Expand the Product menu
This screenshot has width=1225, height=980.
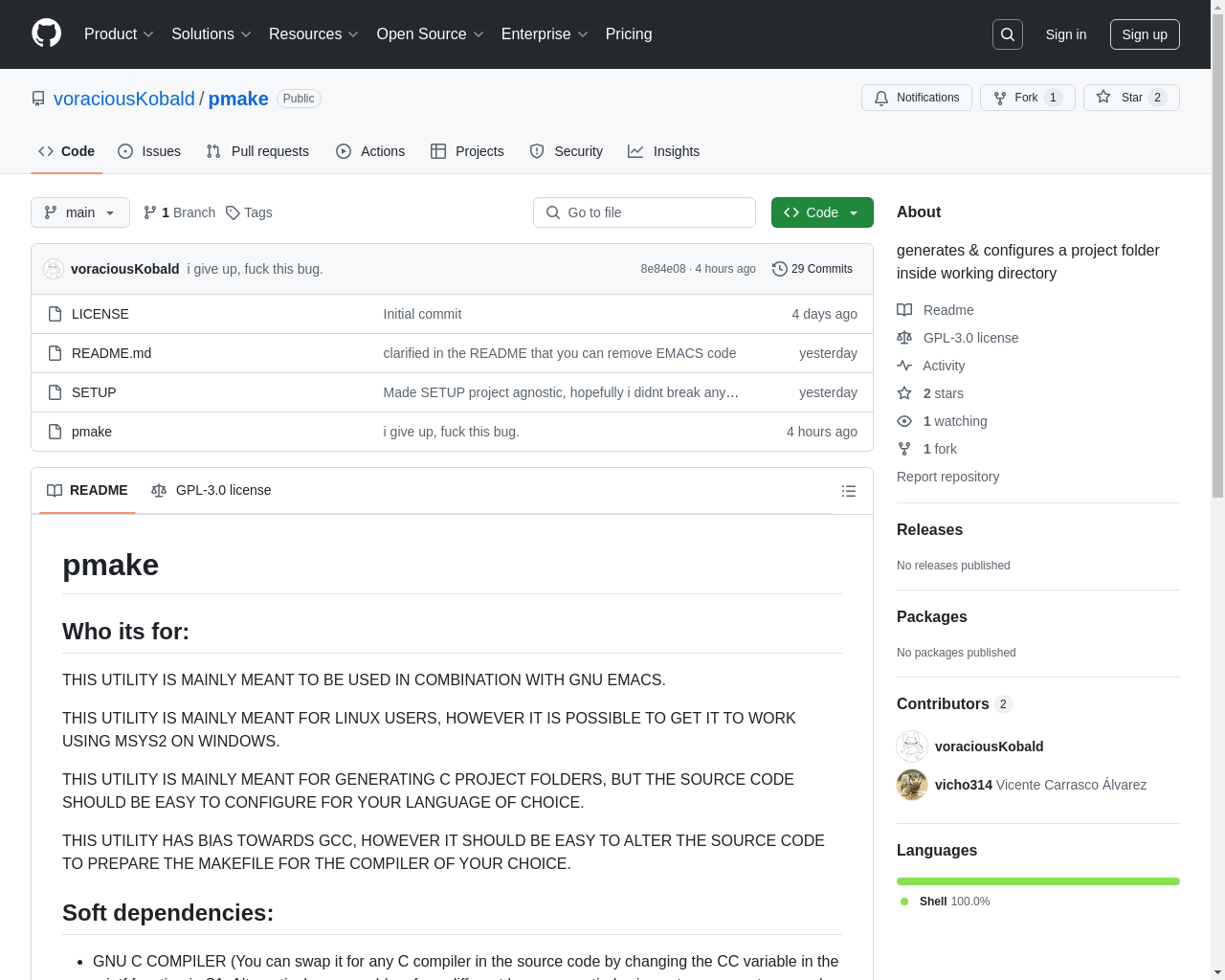[119, 34]
